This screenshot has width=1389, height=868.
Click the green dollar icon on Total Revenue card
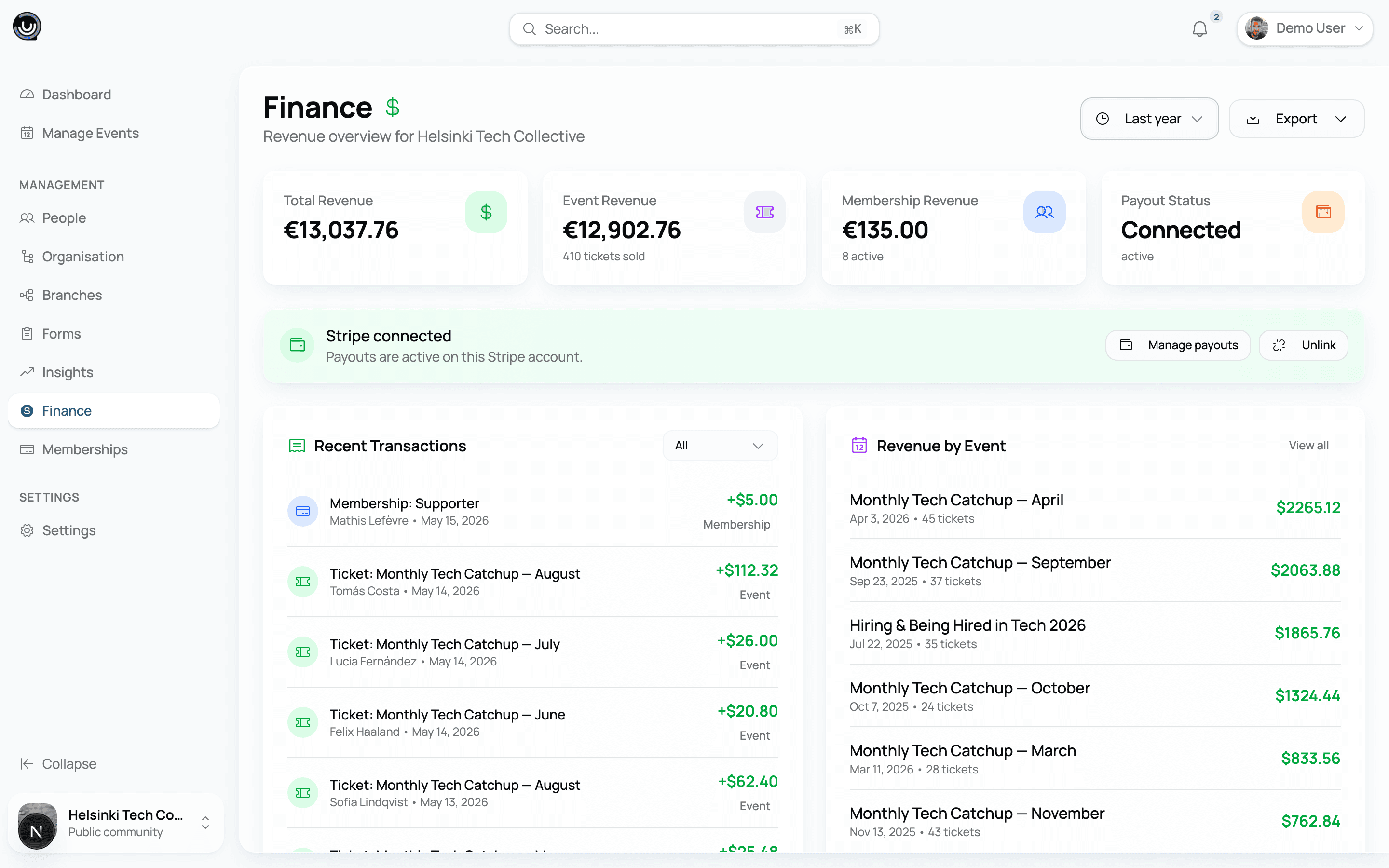tap(486, 212)
